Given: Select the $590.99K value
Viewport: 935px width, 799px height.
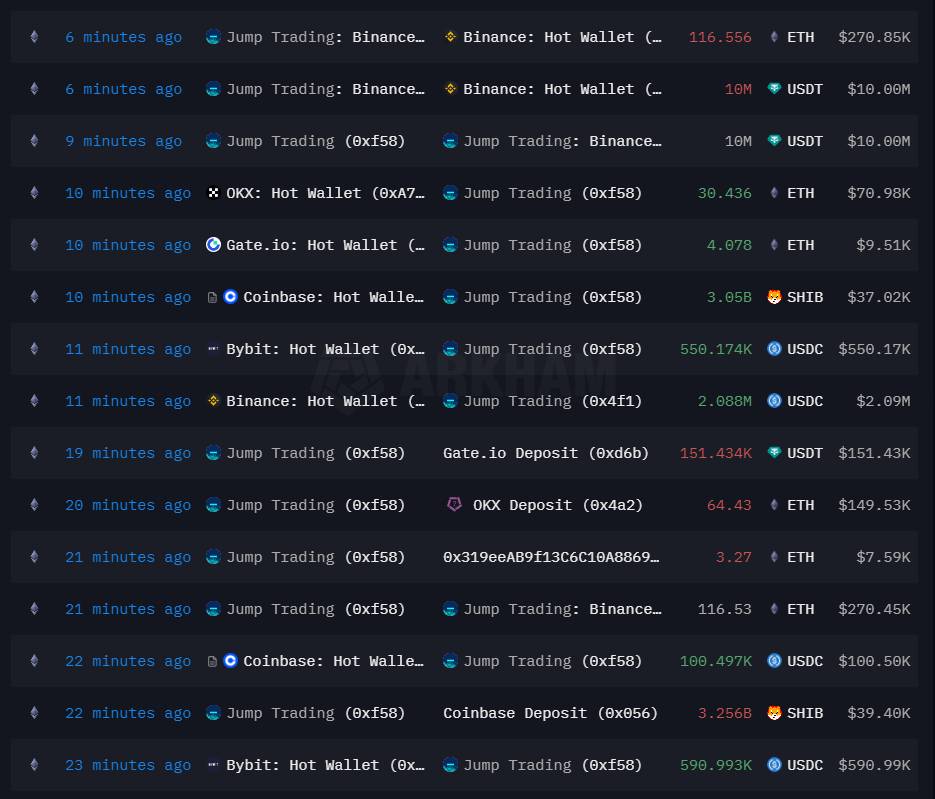Looking at the screenshot, I should pyautogui.click(x=874, y=765).
